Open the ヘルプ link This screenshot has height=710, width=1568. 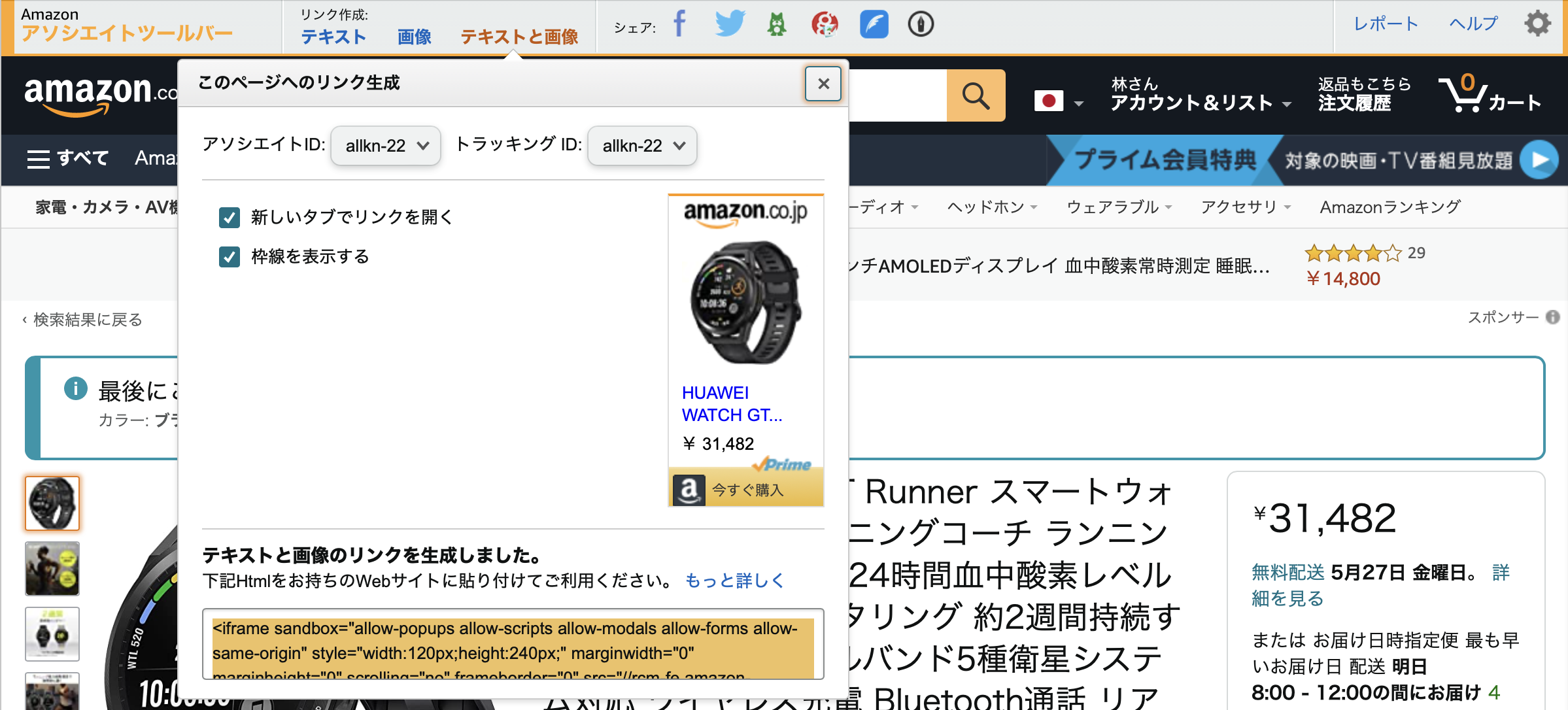1474,24
